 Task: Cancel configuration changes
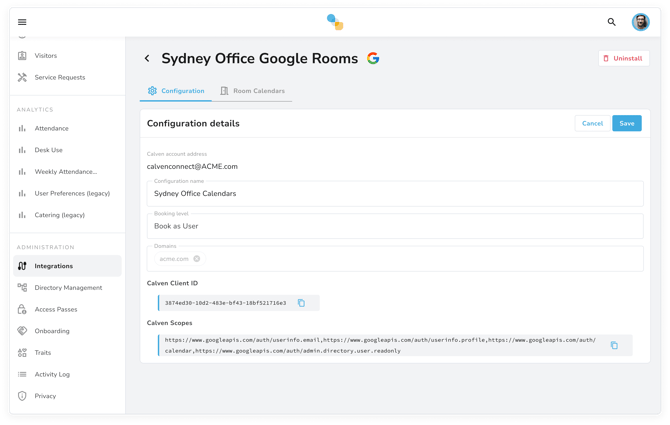(x=592, y=123)
